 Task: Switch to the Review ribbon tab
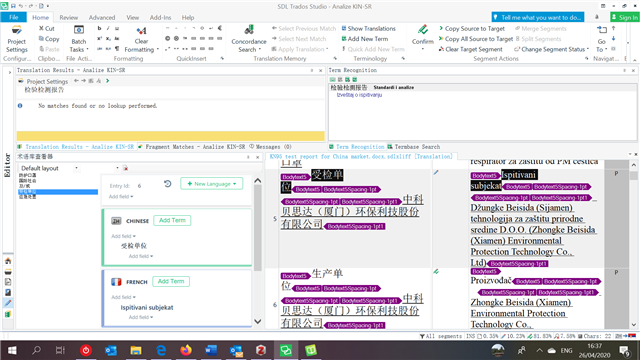[69, 18]
